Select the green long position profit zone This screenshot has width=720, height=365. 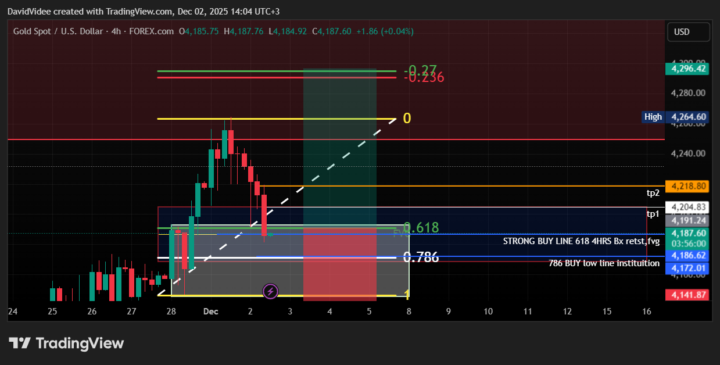[340, 148]
